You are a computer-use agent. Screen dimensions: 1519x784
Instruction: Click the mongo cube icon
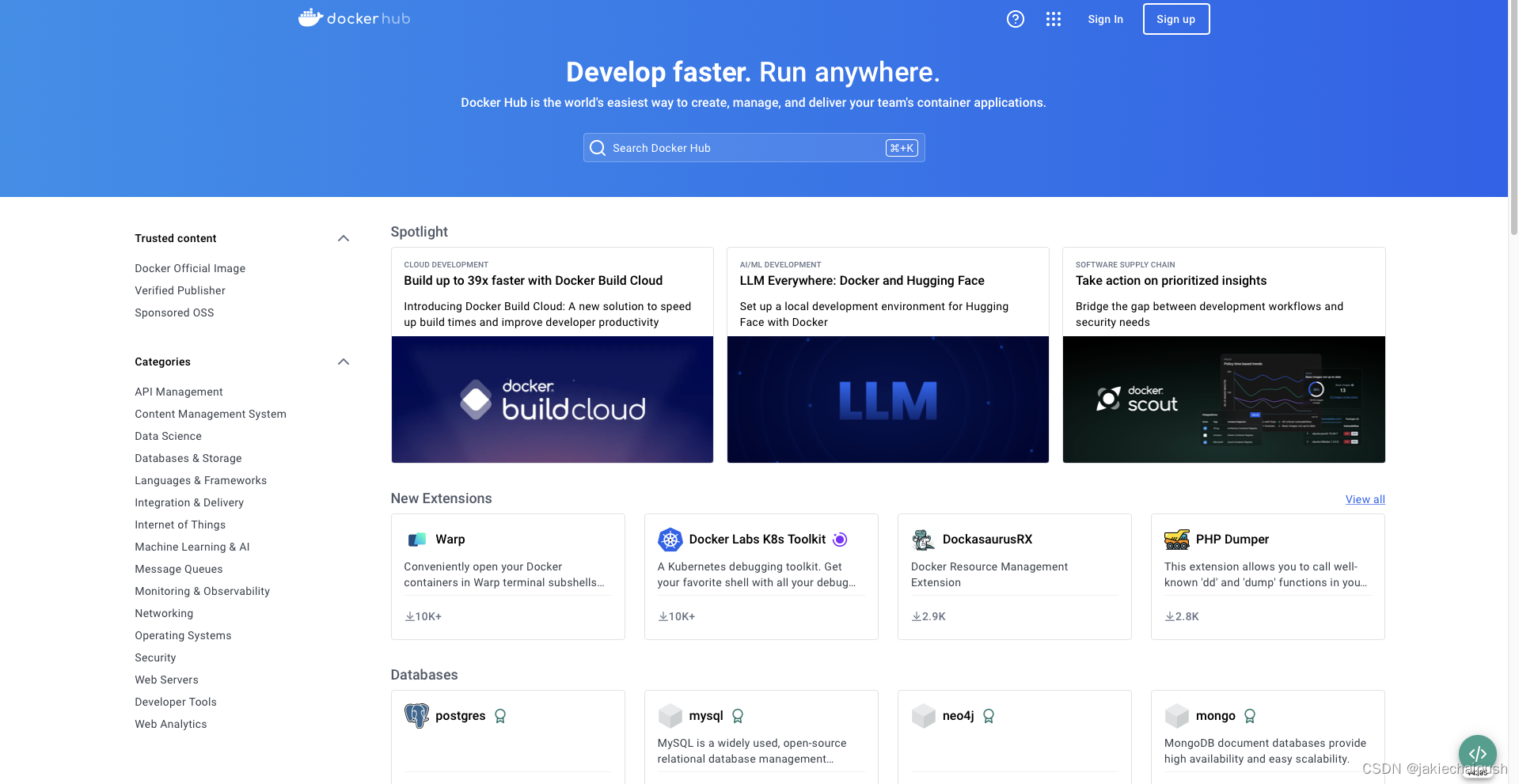coord(1177,716)
